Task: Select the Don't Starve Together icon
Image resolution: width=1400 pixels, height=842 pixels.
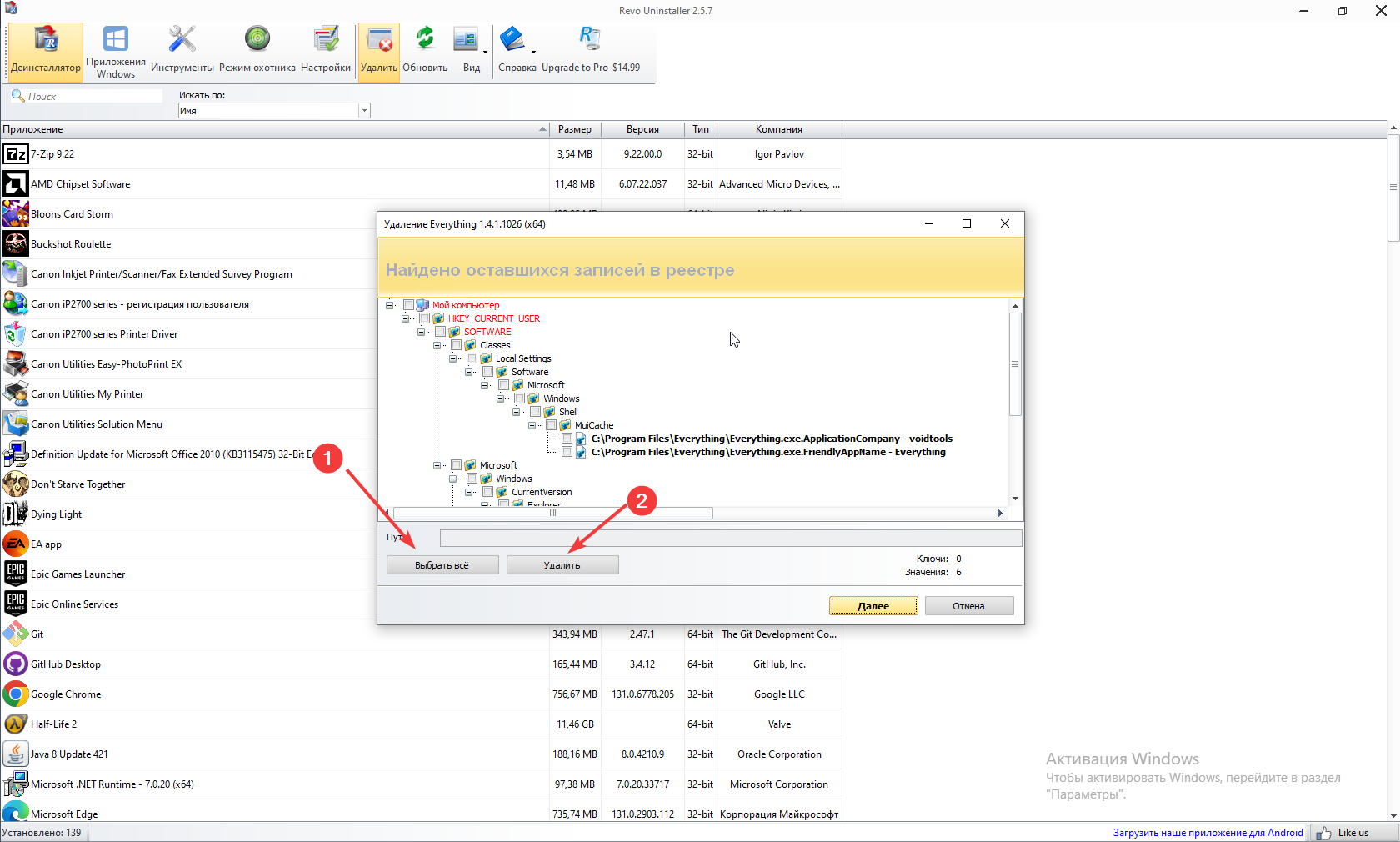Action: (15, 484)
